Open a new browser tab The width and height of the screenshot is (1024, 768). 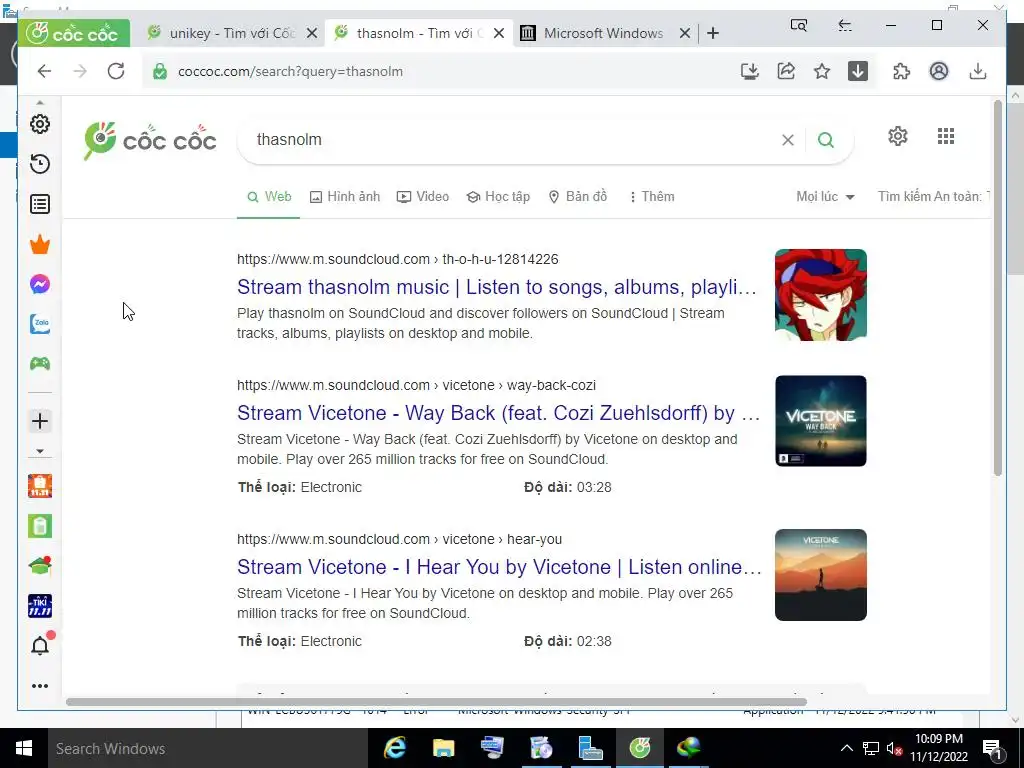tap(713, 33)
